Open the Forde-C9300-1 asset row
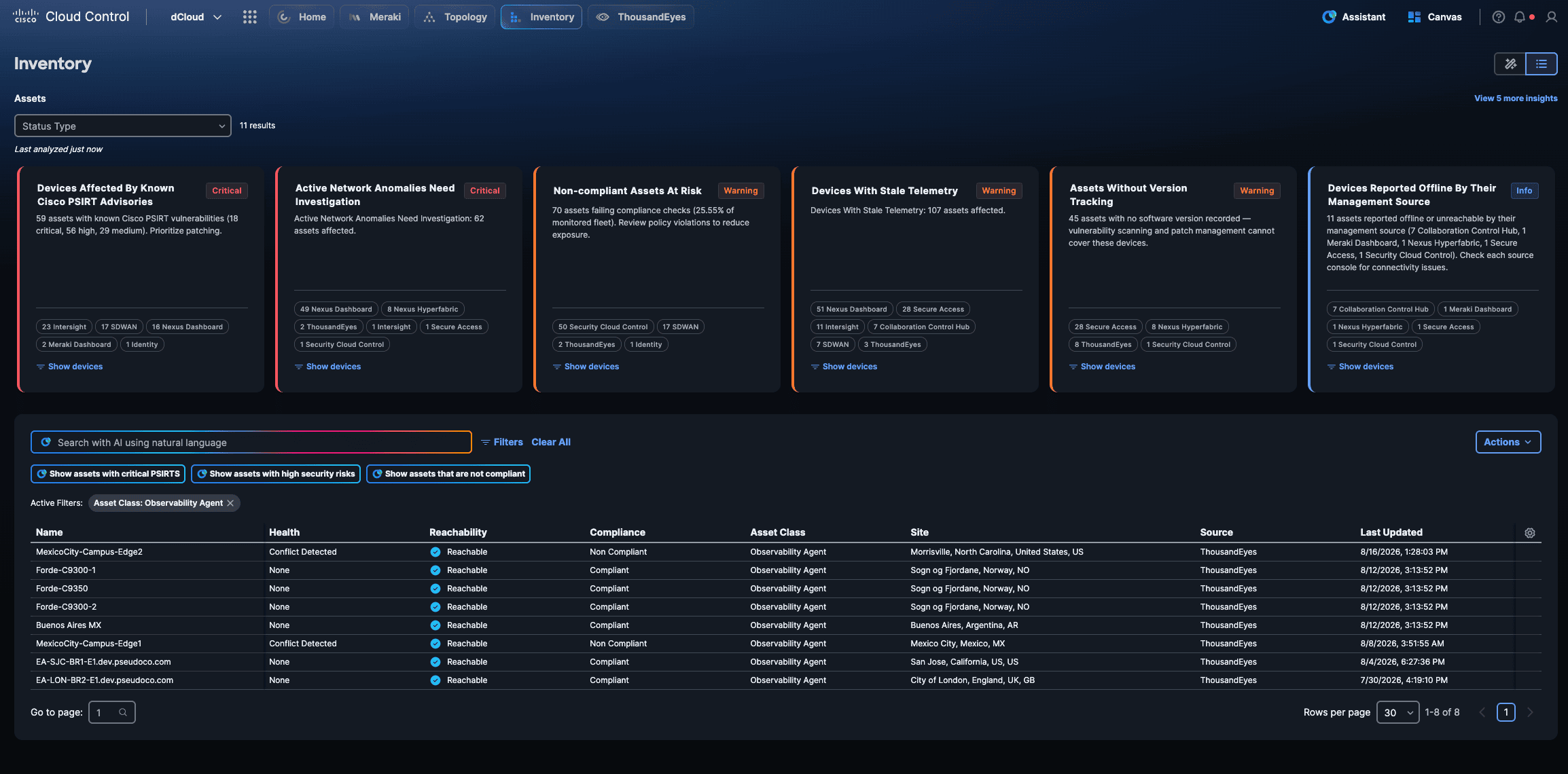The image size is (1568, 774). point(786,570)
